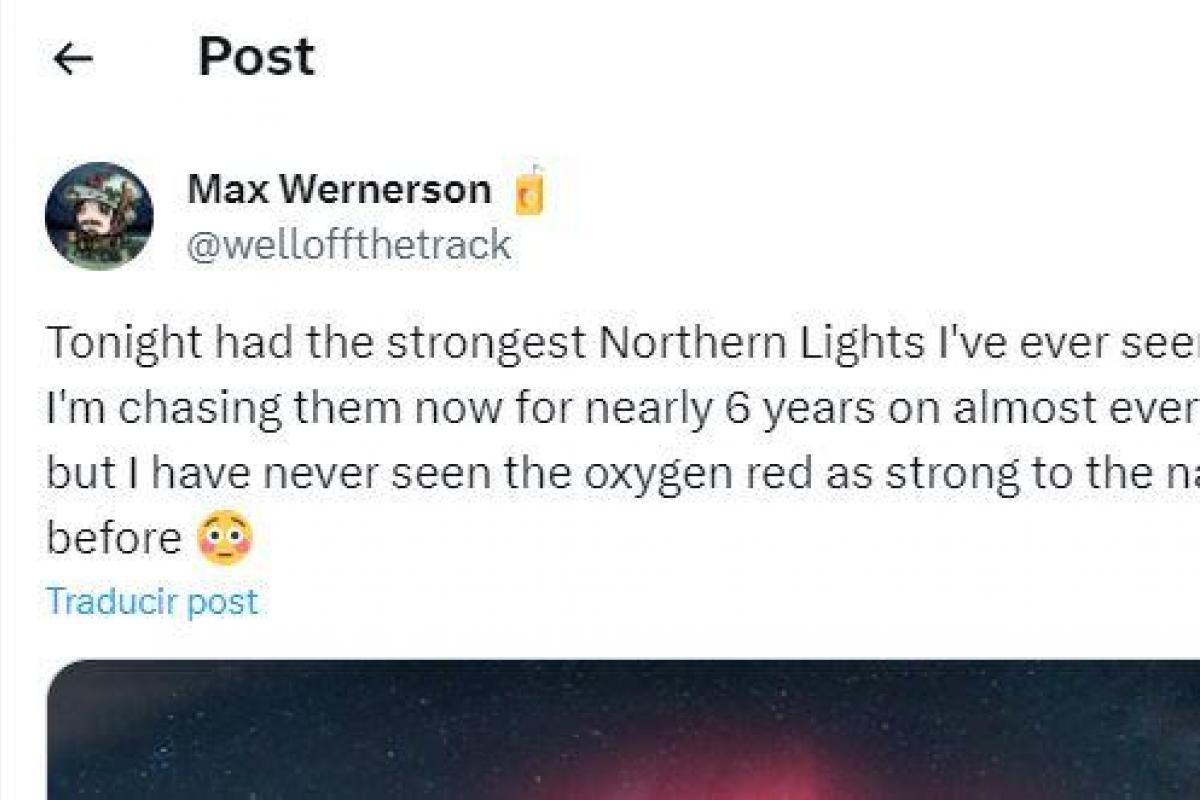Screen dimensions: 1200x800
Task: Click the words 'Northern Lights' in the post
Action: [761, 344]
